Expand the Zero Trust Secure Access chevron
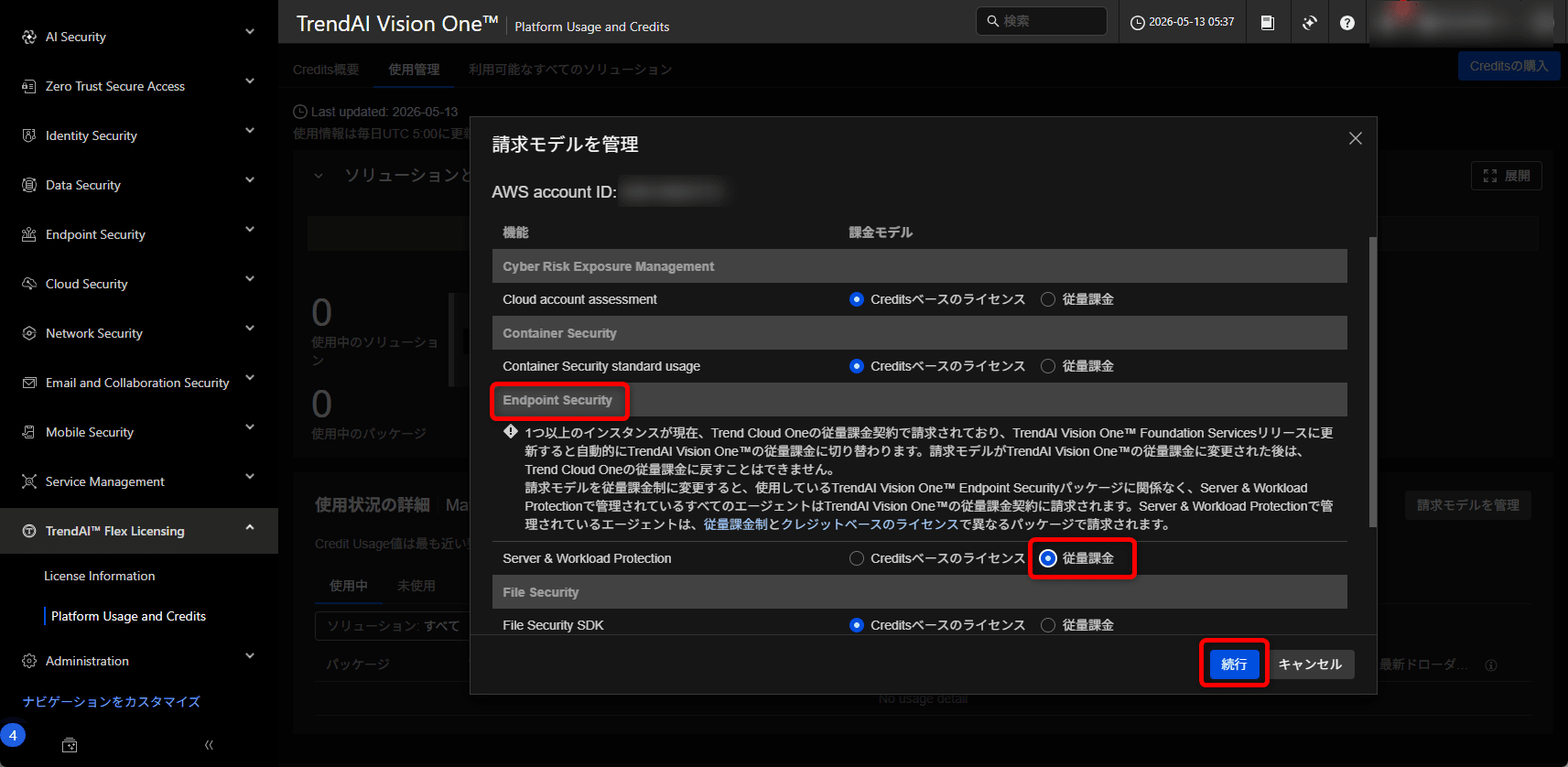 pos(250,81)
